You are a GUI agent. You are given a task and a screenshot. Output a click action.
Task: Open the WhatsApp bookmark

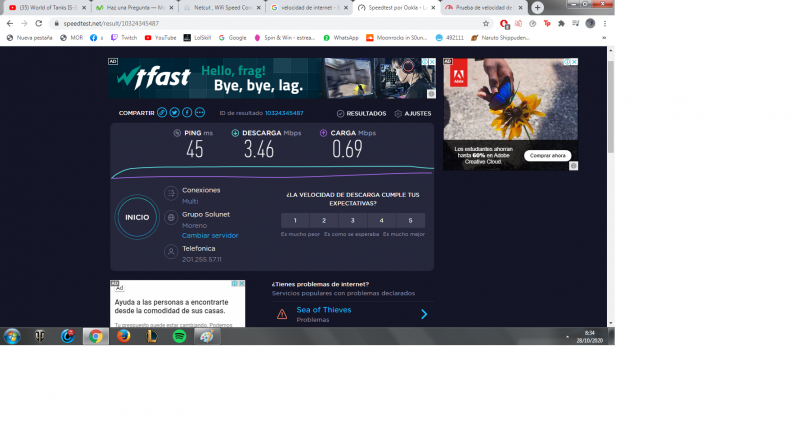(x=341, y=38)
